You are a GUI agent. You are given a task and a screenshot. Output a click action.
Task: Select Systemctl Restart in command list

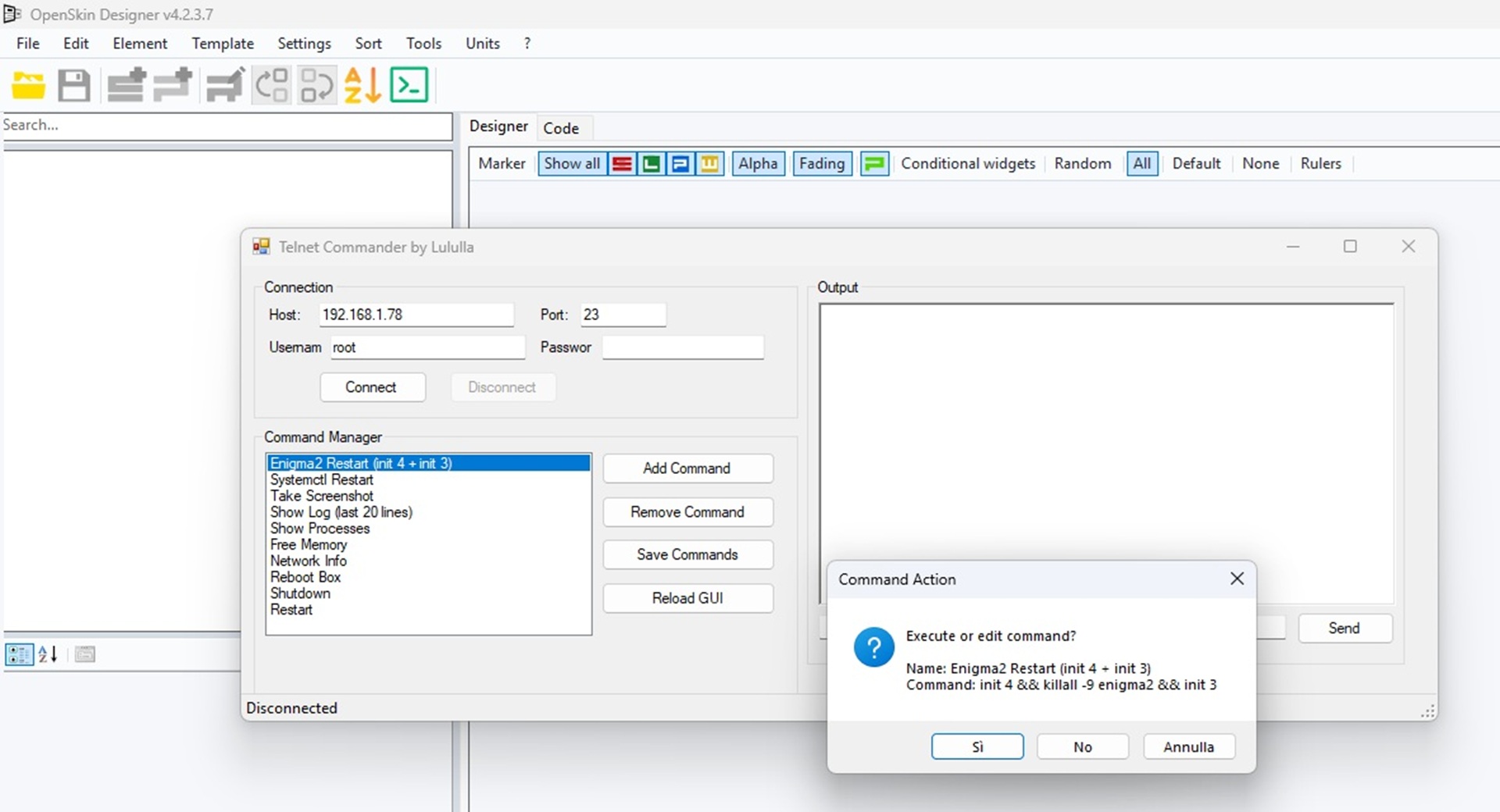[x=428, y=480]
